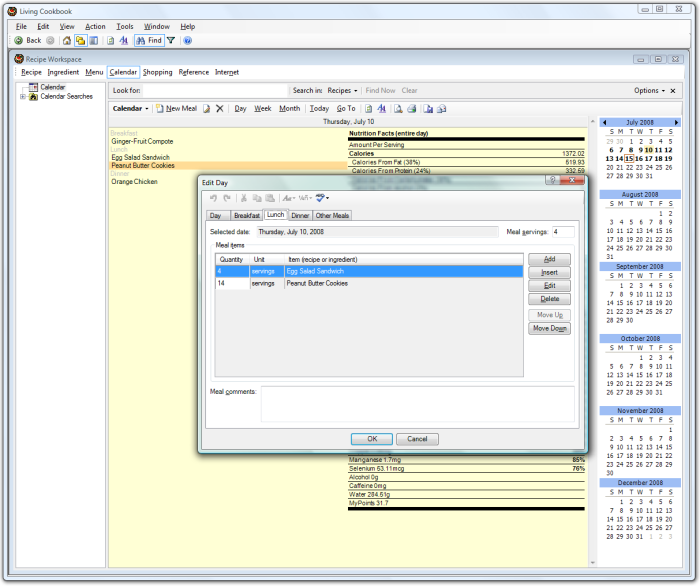Viewport: 700px width, 586px height.
Task: Toggle the folders pane icon in main toolbar
Action: [80, 41]
